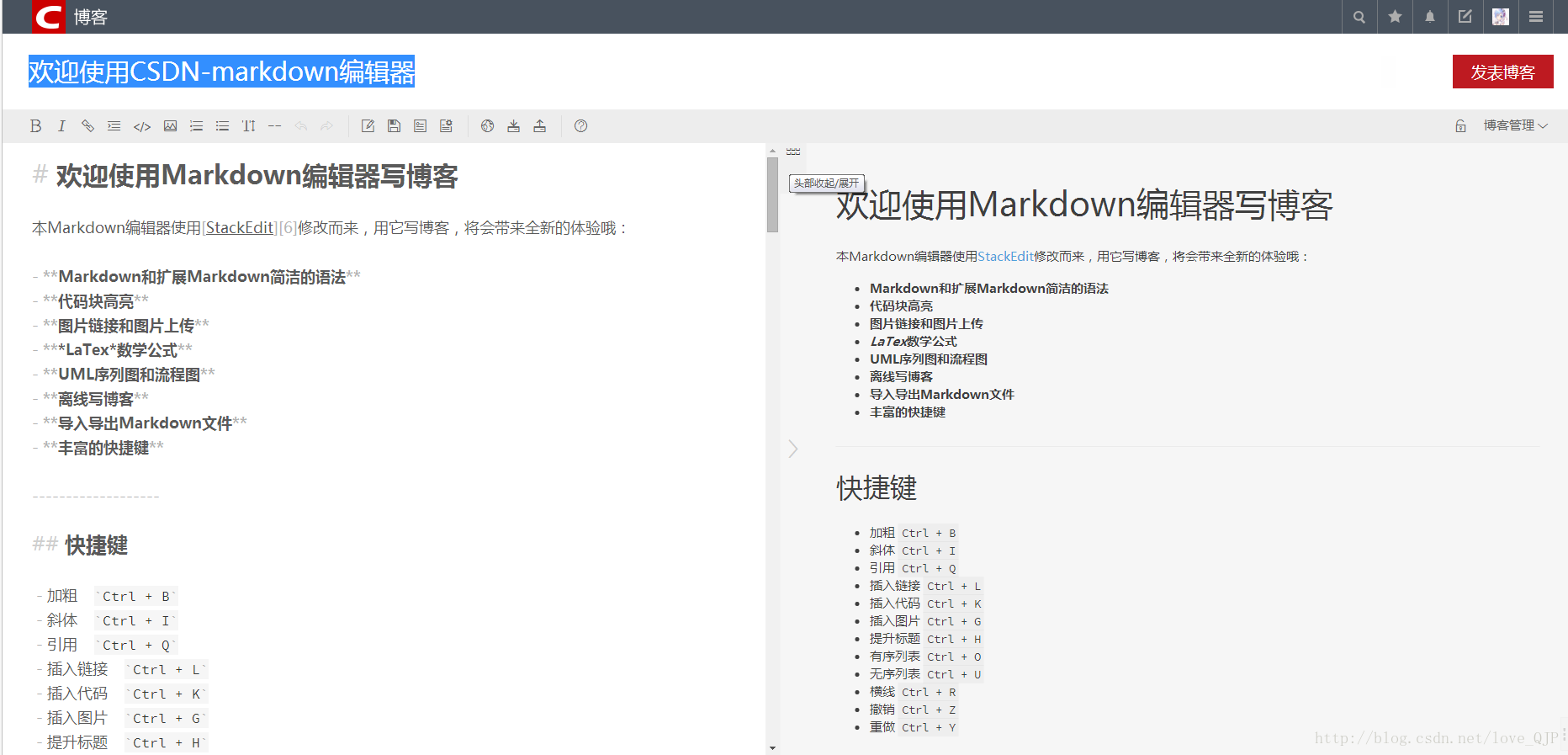Click the 插入链接 Ctrl + L line in the editor

123,669
